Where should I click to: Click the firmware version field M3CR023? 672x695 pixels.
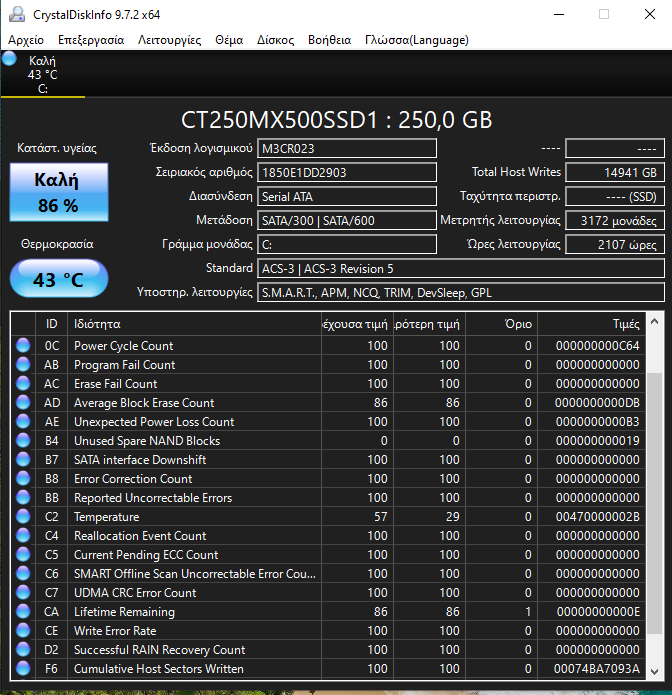pos(347,148)
